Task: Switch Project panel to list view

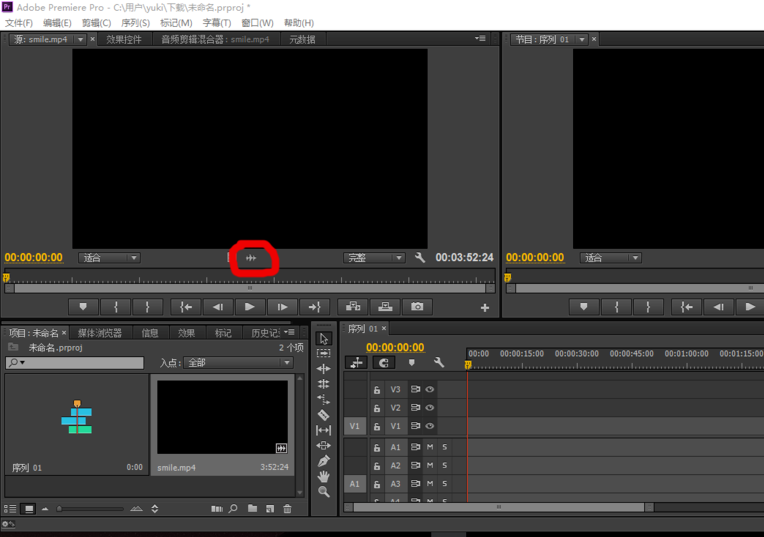Action: (10, 509)
